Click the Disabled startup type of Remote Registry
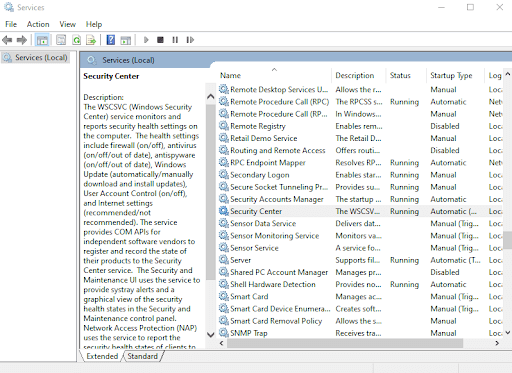The height and width of the screenshot is (373, 512). coord(445,126)
